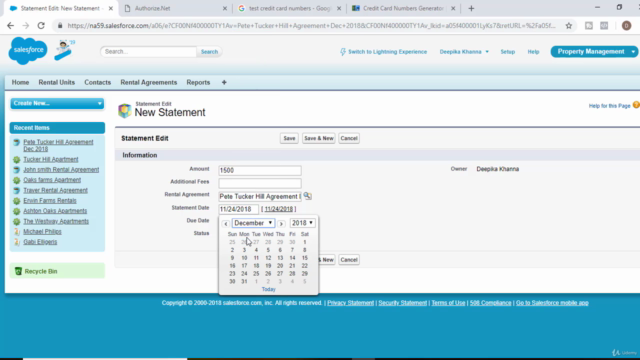The image size is (640, 360).
Task: Close the Credit Card Numbers Generator tab
Action: pos(453,8)
